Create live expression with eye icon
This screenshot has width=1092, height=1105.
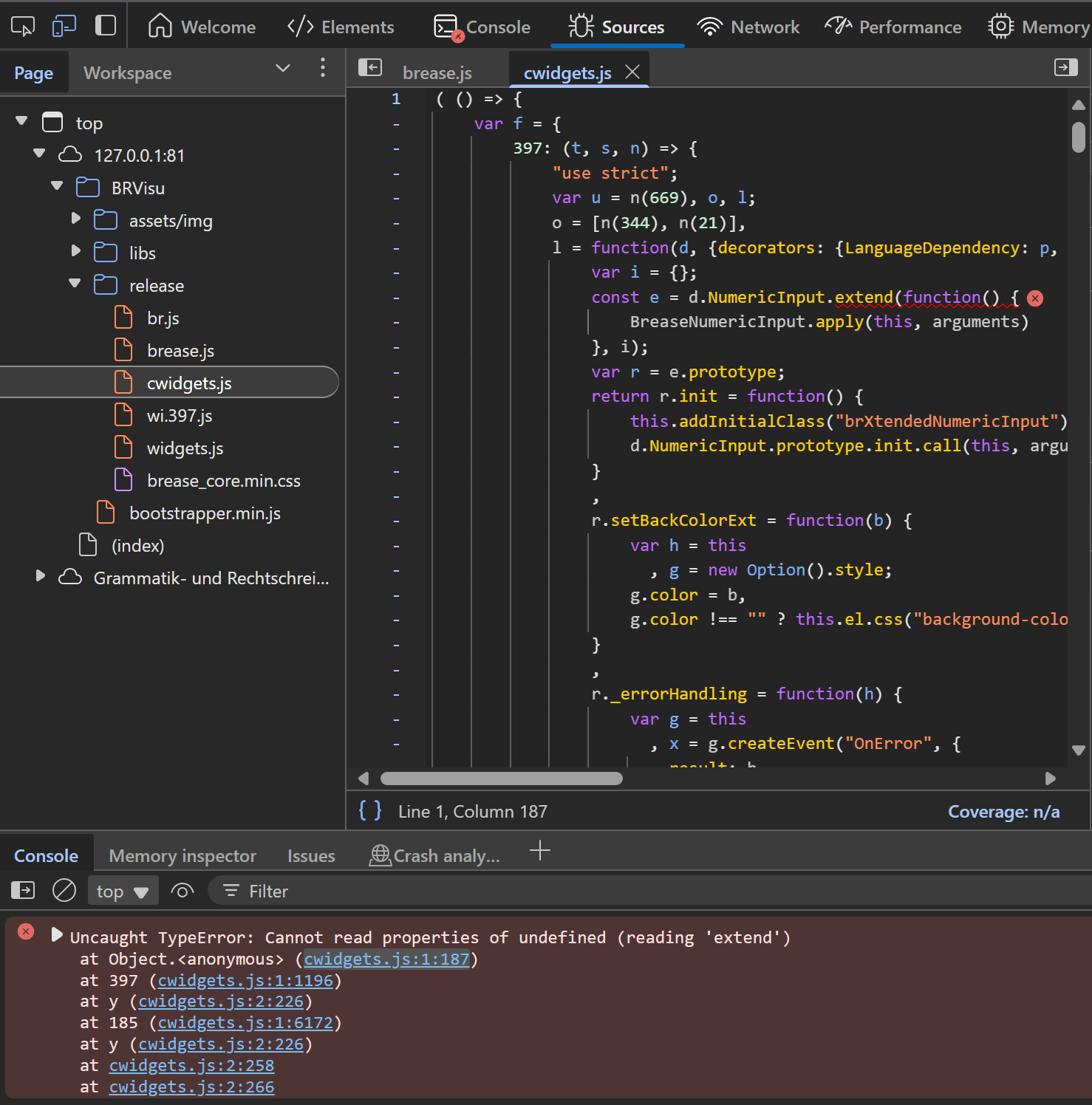(182, 891)
